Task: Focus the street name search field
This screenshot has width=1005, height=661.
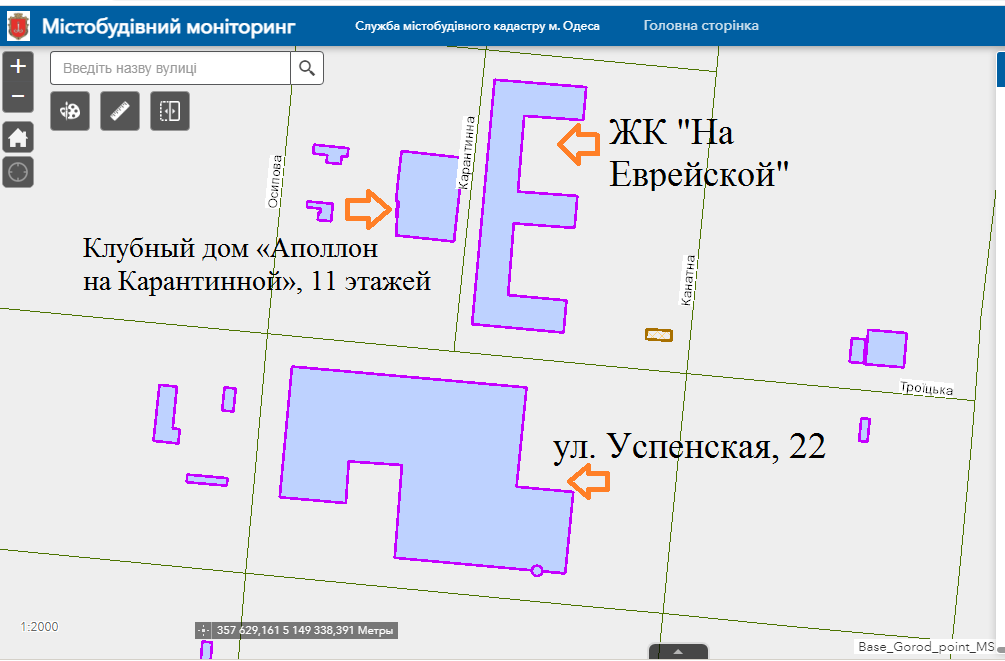Action: click(x=170, y=68)
